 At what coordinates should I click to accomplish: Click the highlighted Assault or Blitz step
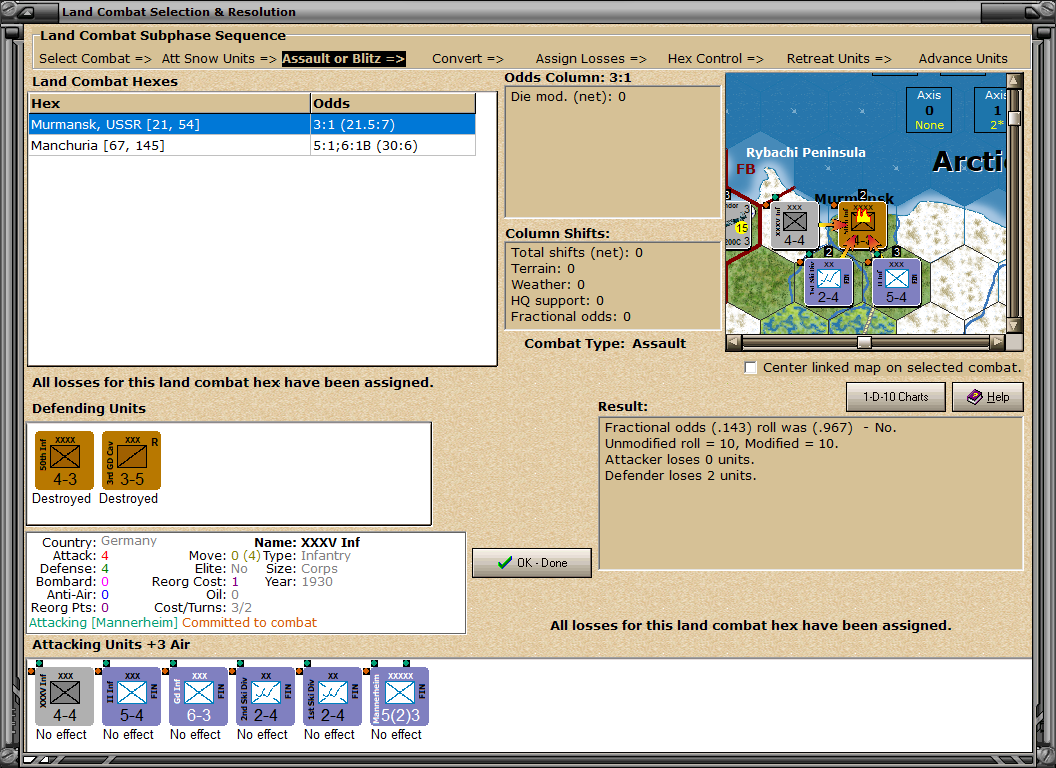coord(343,59)
